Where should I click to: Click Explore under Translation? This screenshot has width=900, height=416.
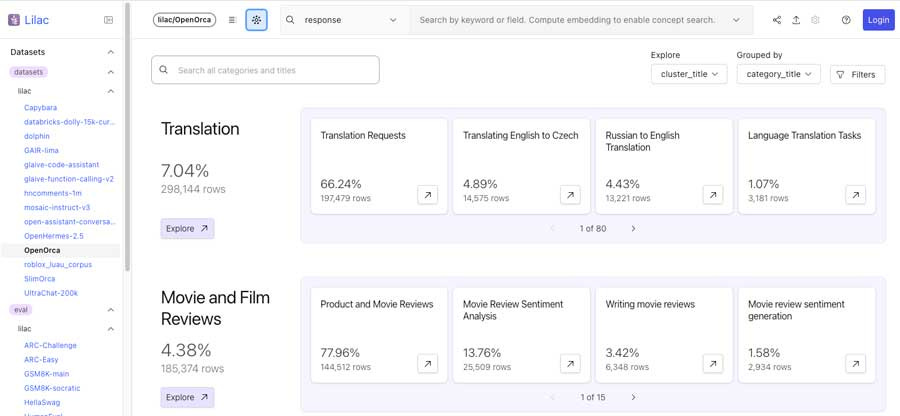pyautogui.click(x=187, y=228)
